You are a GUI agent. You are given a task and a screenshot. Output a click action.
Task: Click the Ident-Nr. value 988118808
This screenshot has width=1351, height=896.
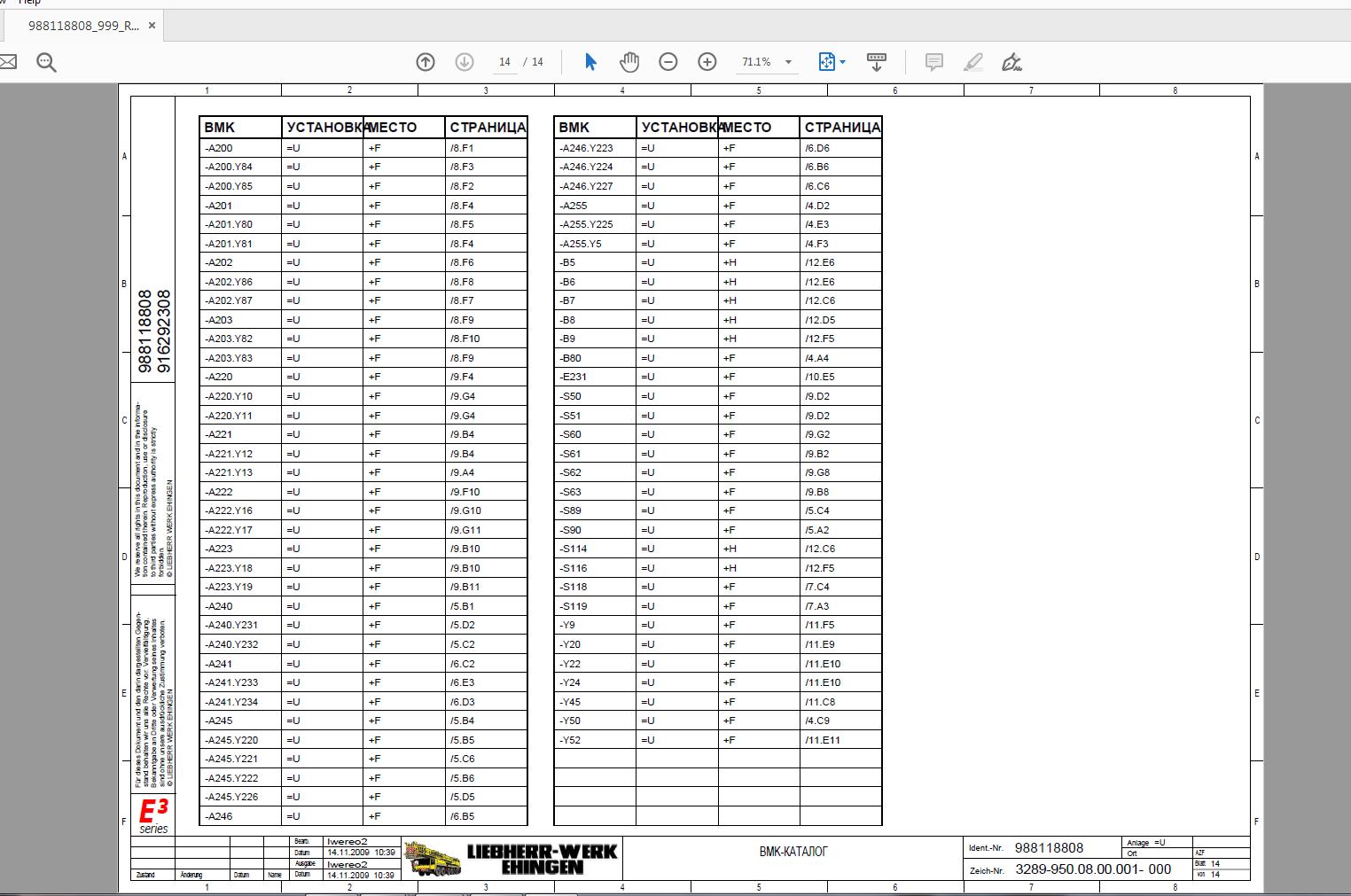(x=1049, y=848)
